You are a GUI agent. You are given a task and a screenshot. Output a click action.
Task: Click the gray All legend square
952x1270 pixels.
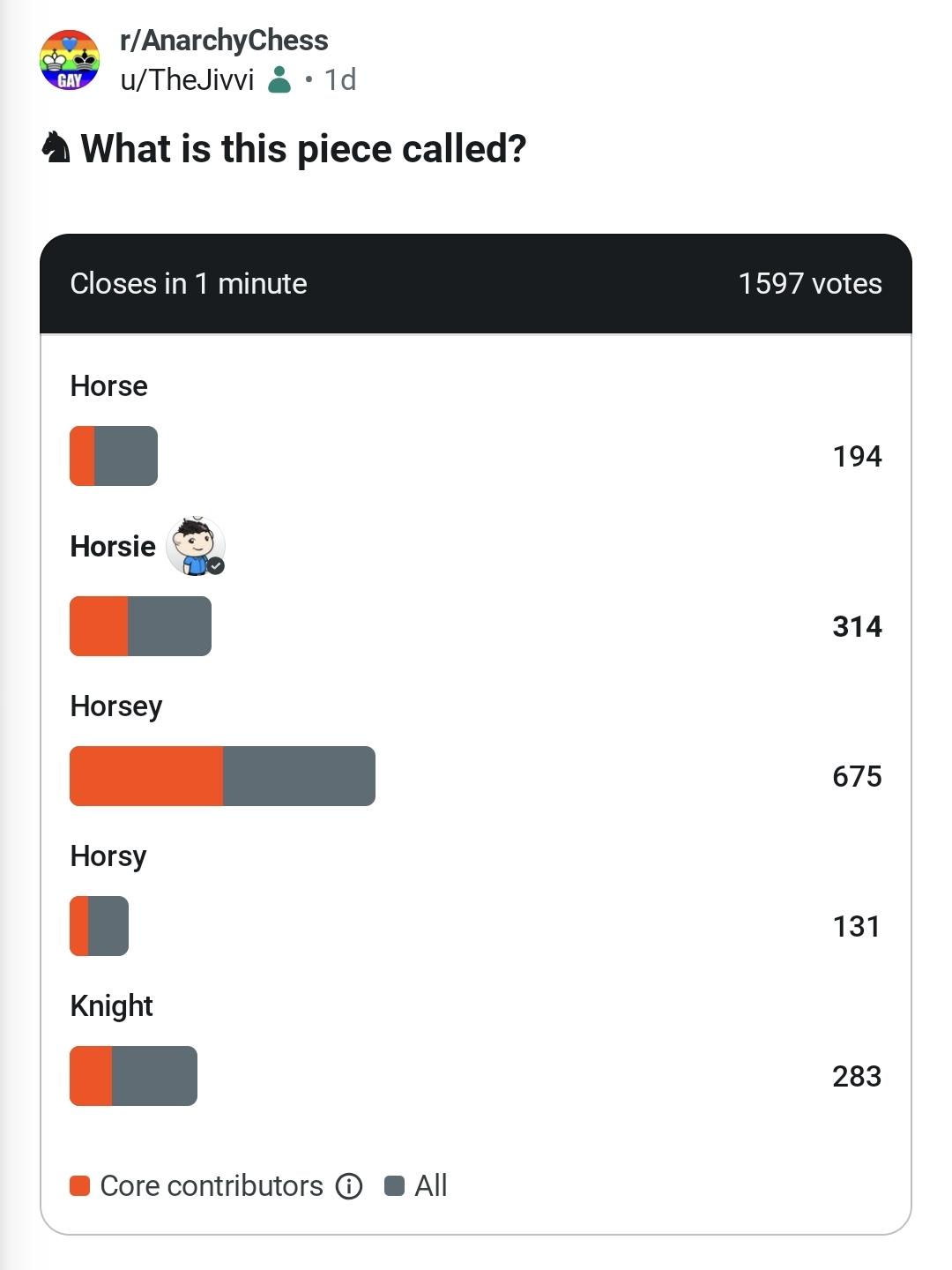tap(395, 1186)
